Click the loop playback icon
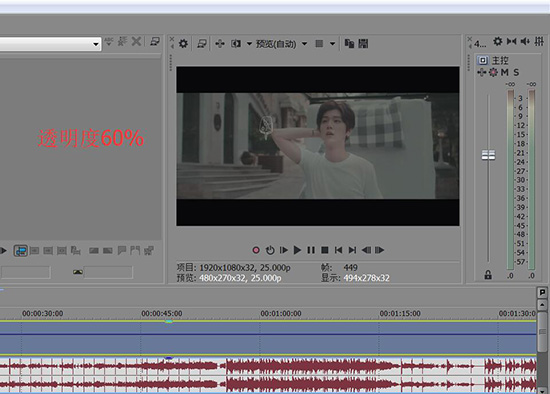550x394 pixels. (270, 250)
